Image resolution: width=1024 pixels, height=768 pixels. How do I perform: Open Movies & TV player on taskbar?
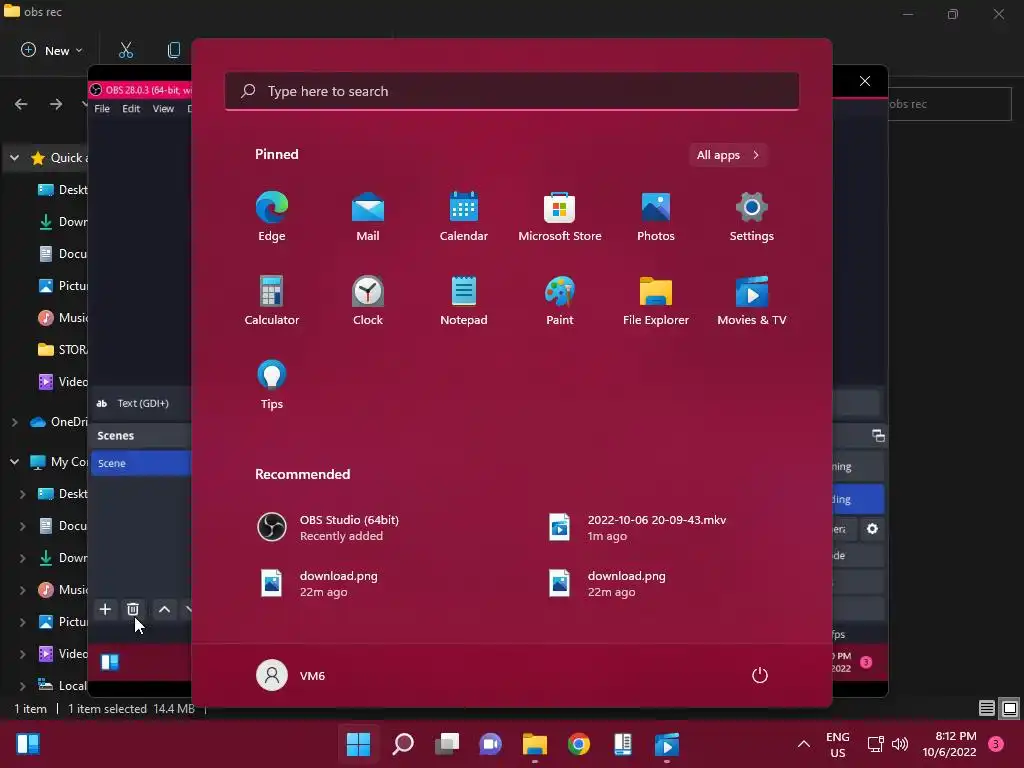click(x=667, y=744)
